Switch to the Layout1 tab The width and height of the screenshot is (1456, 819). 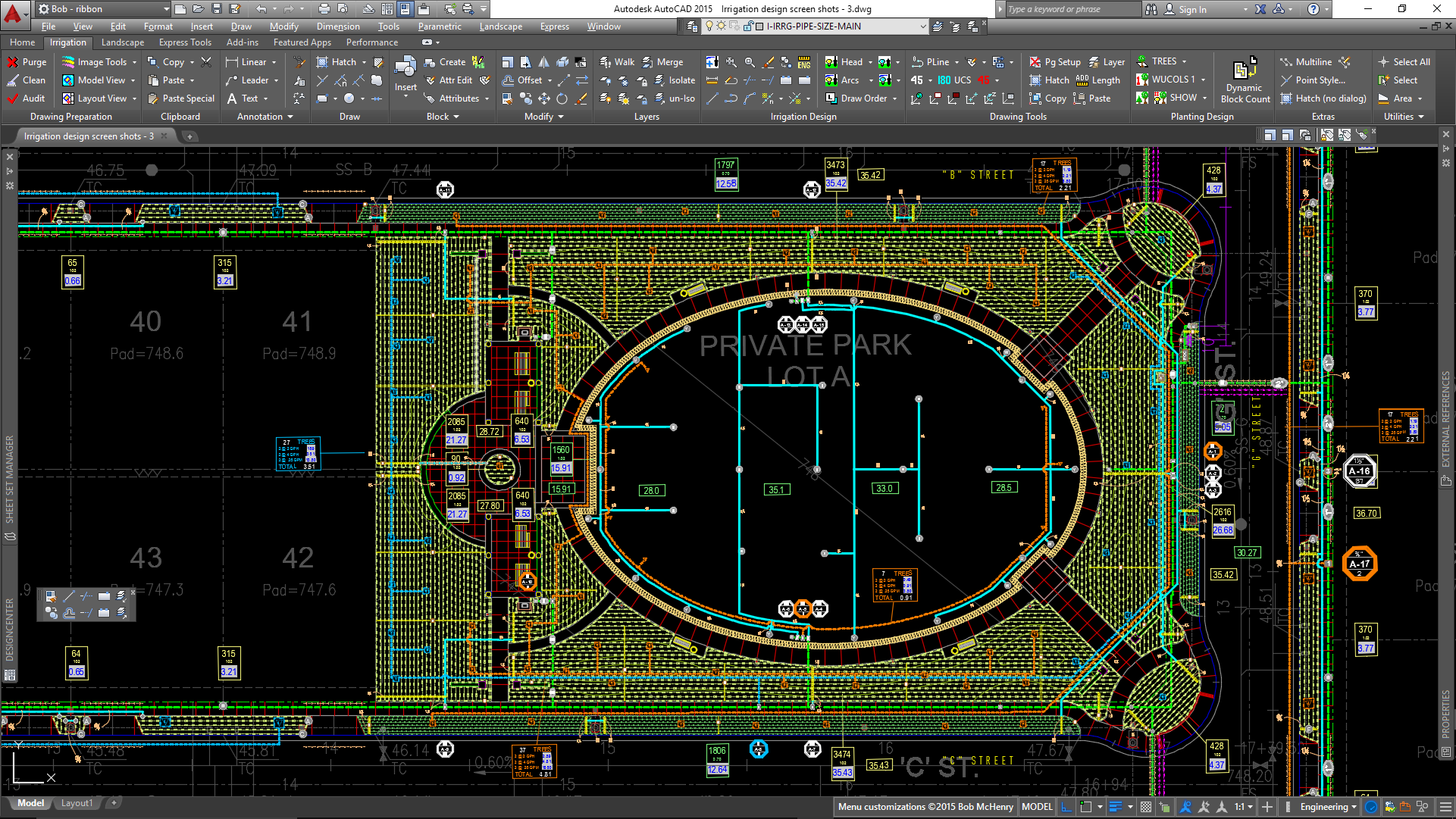pyautogui.click(x=77, y=803)
